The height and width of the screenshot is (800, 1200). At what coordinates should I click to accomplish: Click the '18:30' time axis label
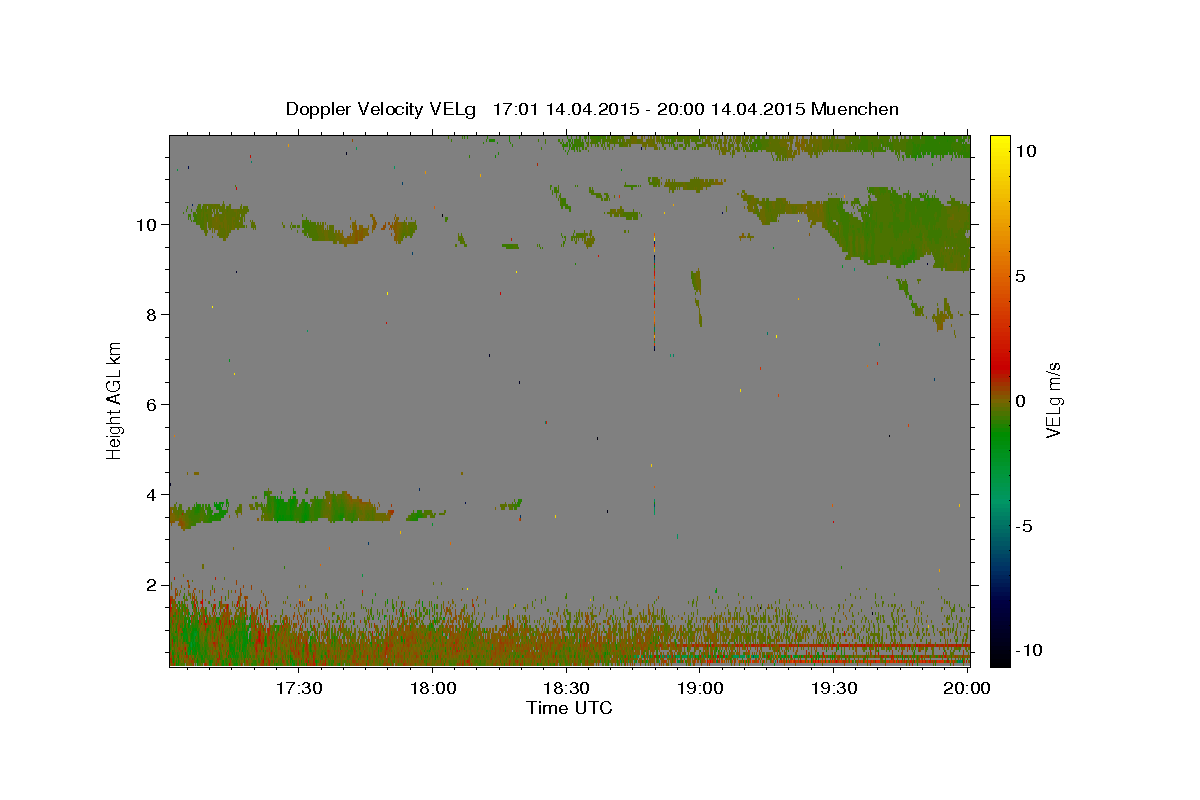(566, 688)
